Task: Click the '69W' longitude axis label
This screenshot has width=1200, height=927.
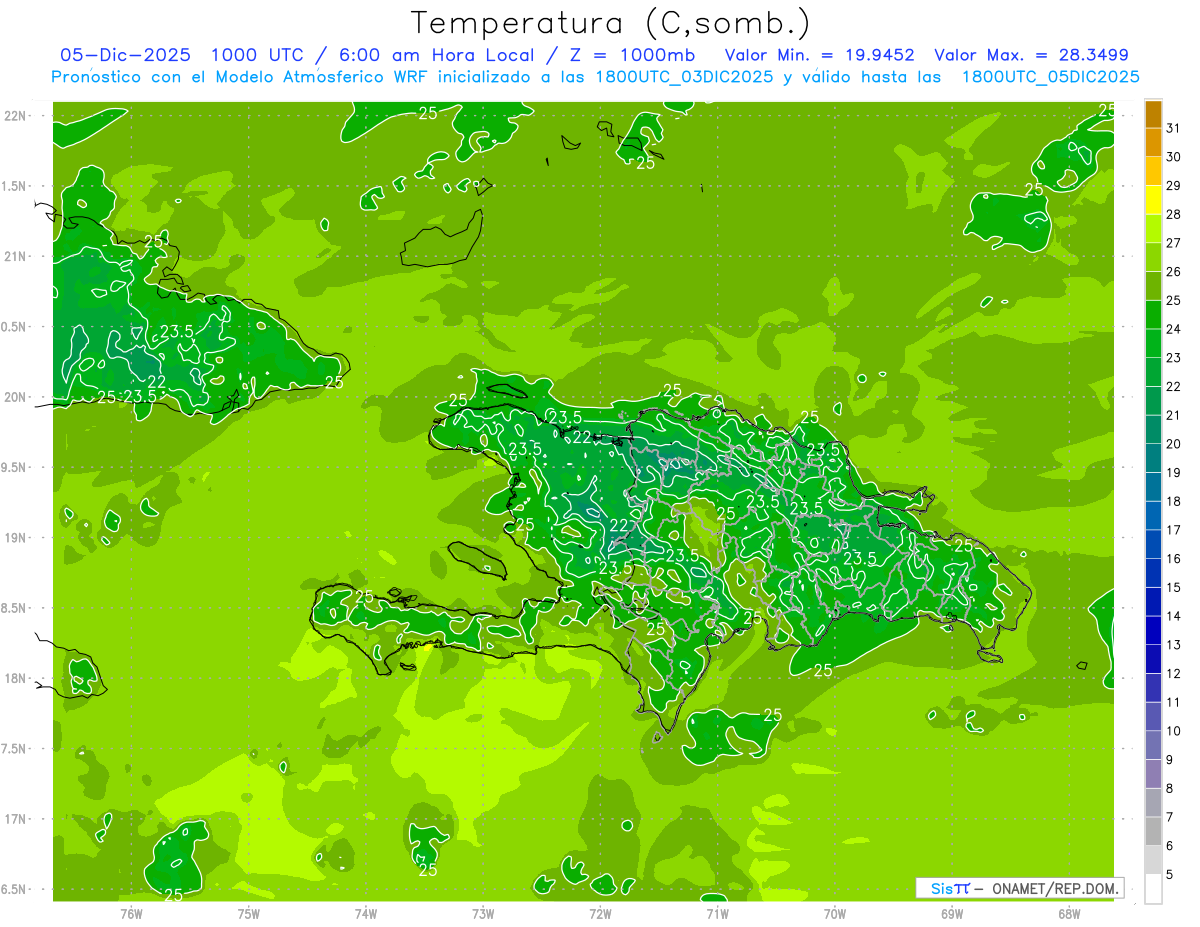Action: 952,914
